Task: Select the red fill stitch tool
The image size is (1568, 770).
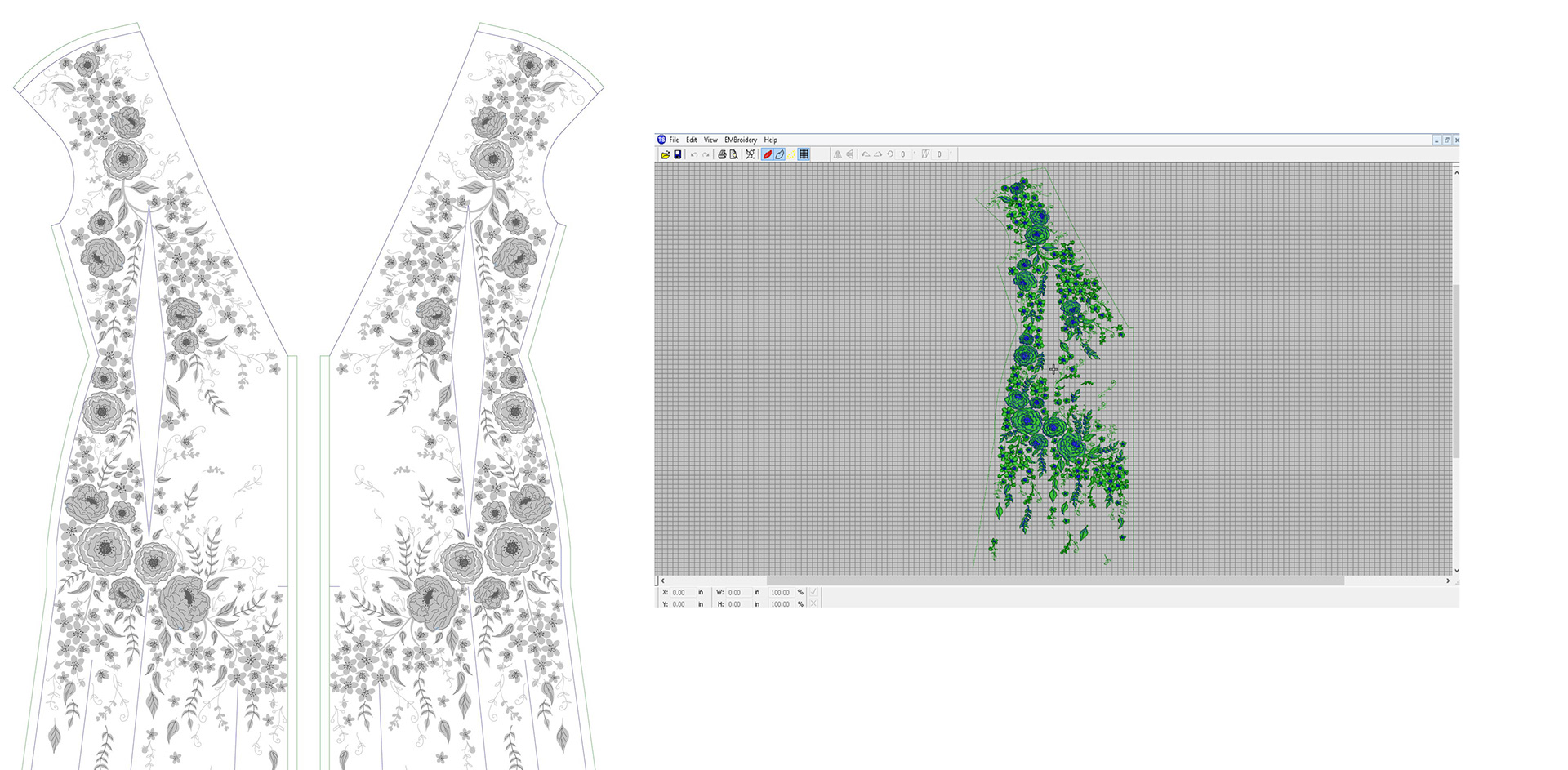Action: [767, 154]
